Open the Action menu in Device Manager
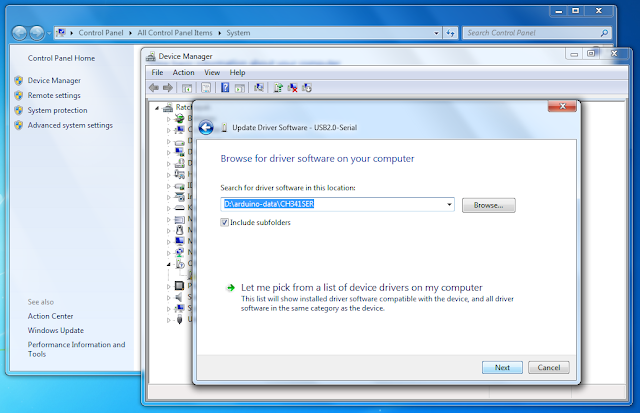The height and width of the screenshot is (413, 640). coord(183,72)
